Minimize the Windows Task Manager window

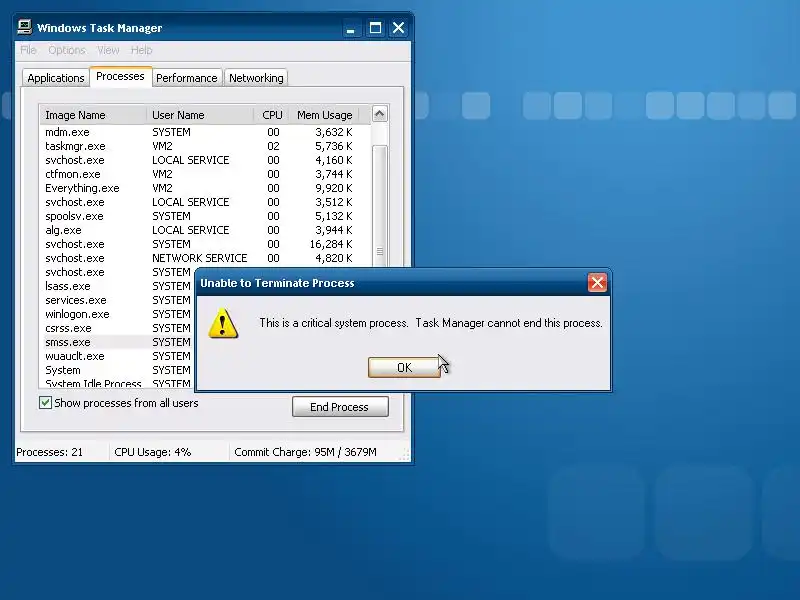351,28
